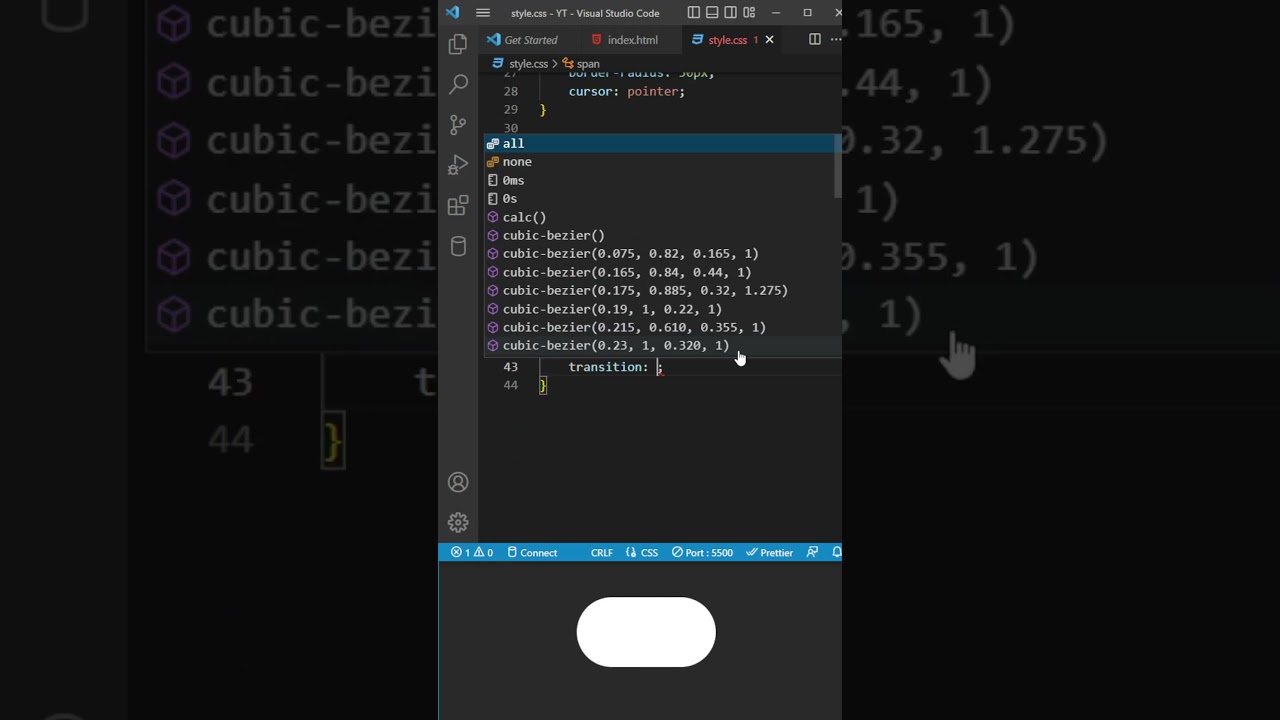Open the Explorer view in activity bar
The image size is (1280, 720).
pos(458,44)
